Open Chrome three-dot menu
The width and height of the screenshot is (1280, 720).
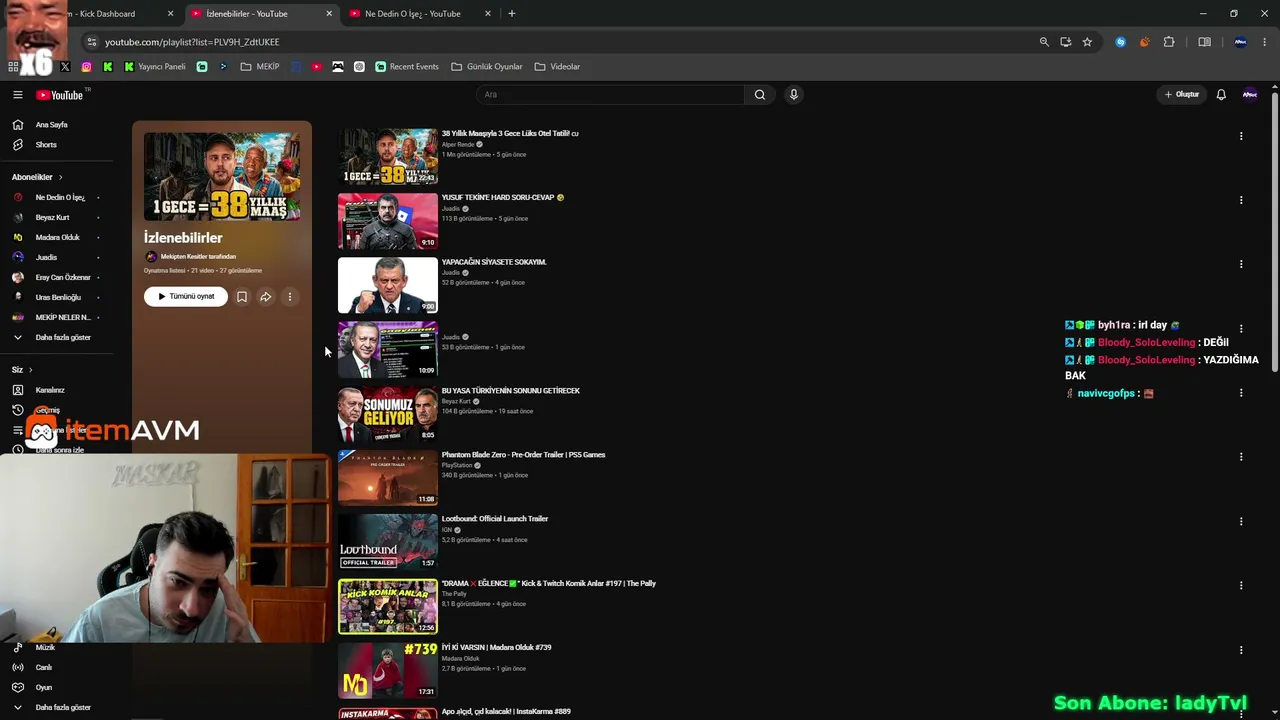point(1265,42)
